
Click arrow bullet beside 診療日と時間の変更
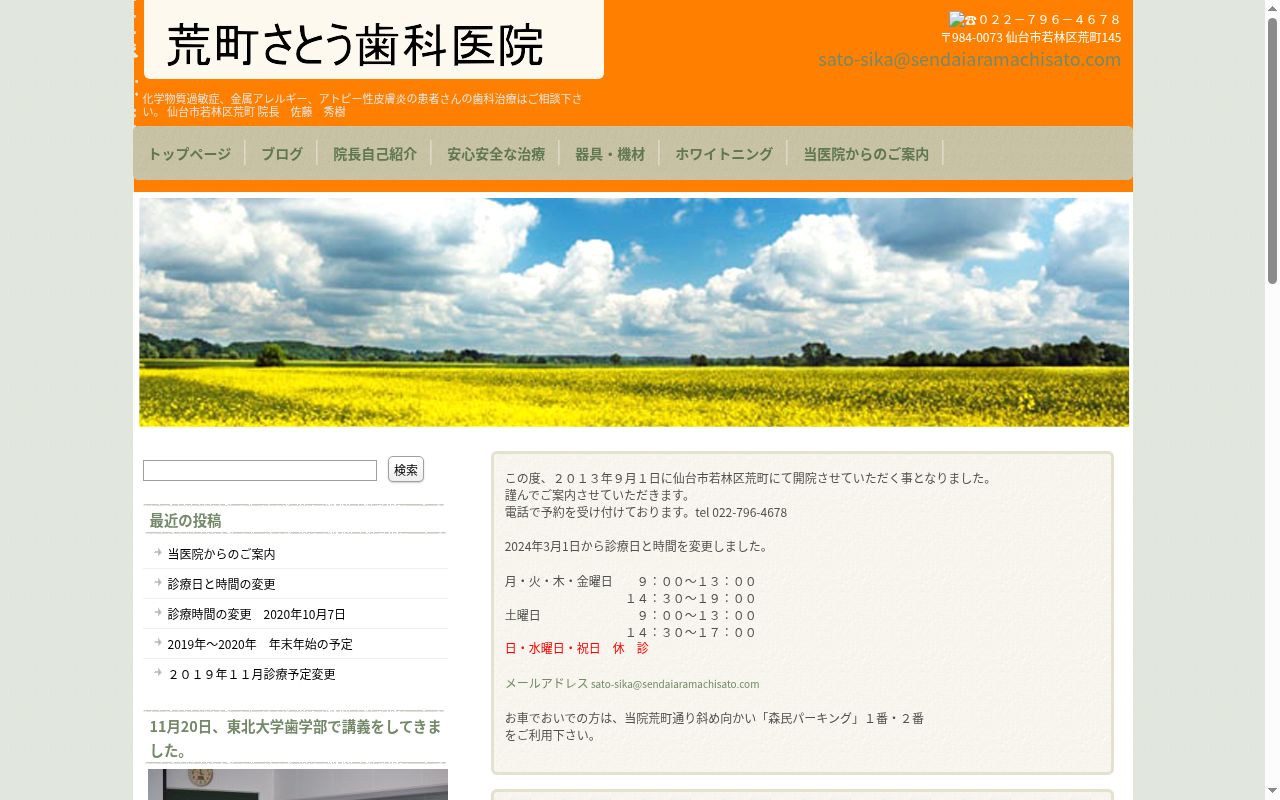point(158,582)
